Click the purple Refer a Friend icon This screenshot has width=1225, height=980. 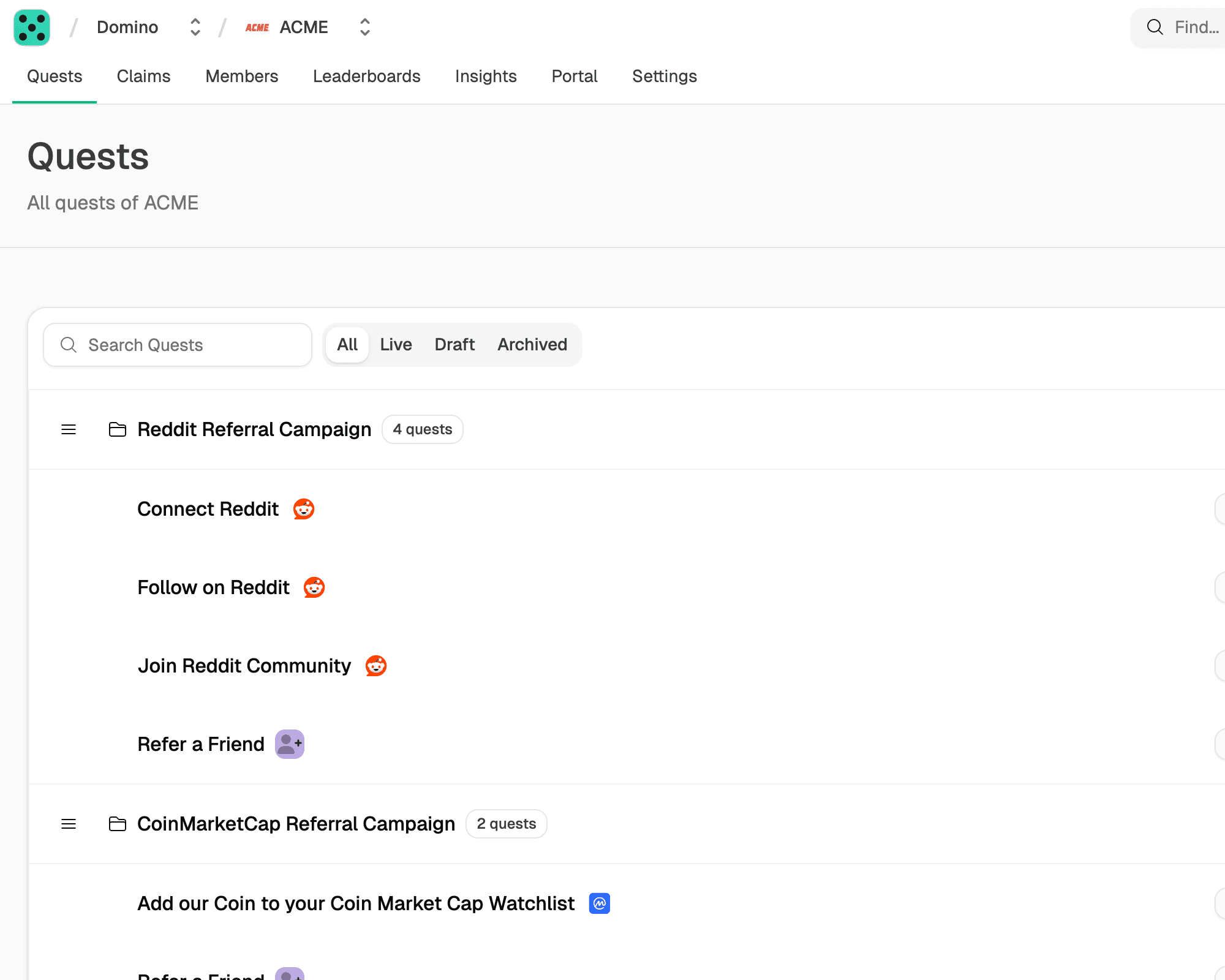290,744
